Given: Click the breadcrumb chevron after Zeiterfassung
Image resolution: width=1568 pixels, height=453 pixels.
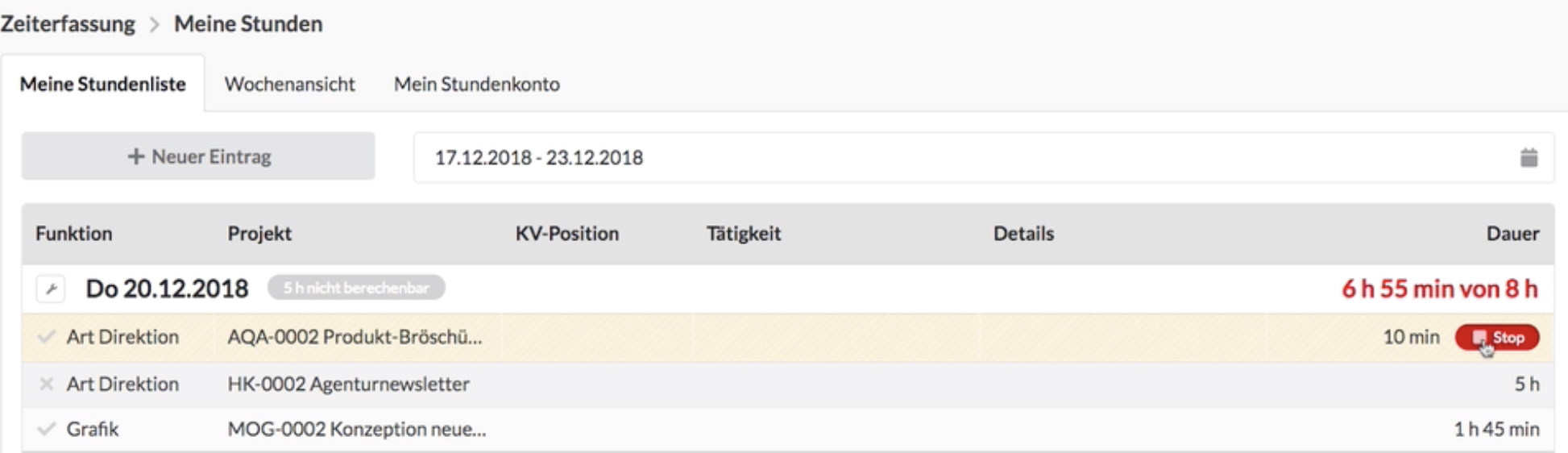Looking at the screenshot, I should point(155,24).
